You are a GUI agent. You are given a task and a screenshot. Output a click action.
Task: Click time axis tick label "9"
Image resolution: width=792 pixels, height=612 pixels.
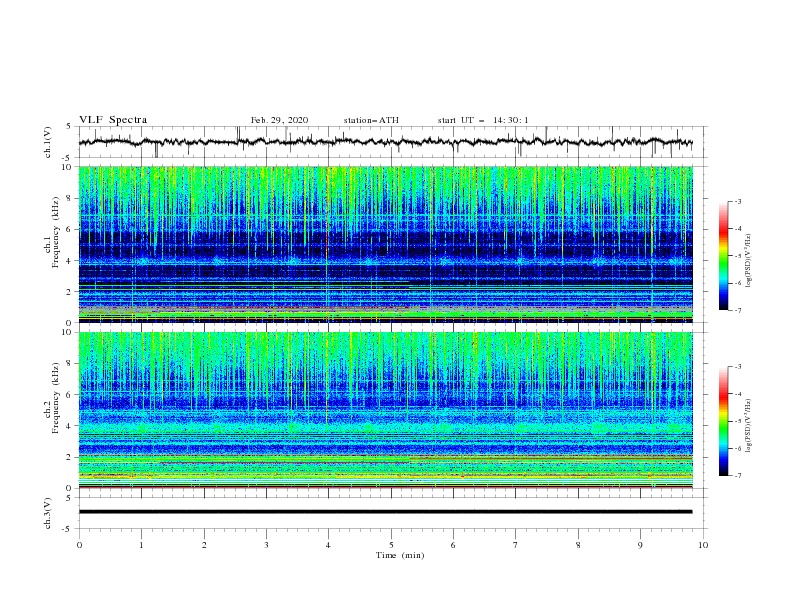[x=640, y=545]
